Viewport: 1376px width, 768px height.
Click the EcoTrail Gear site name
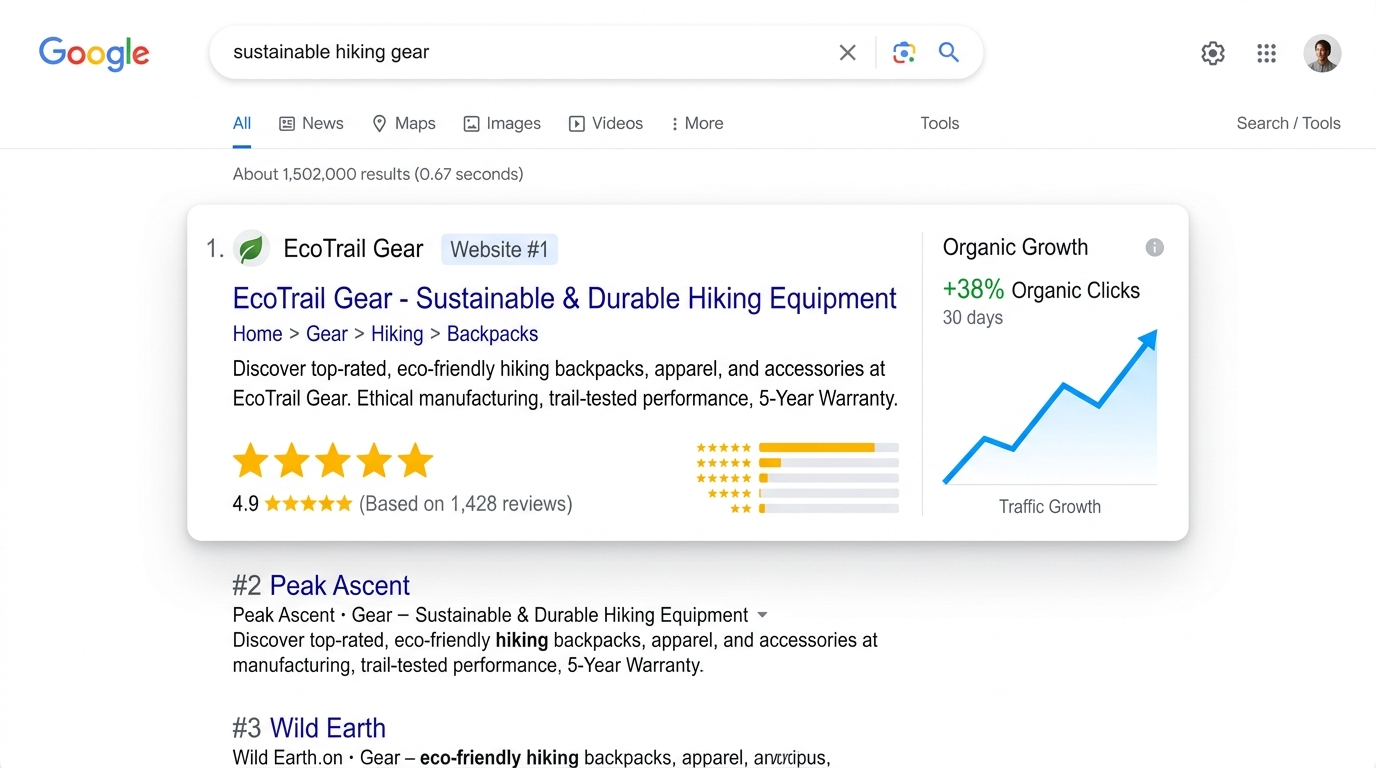pyautogui.click(x=353, y=248)
